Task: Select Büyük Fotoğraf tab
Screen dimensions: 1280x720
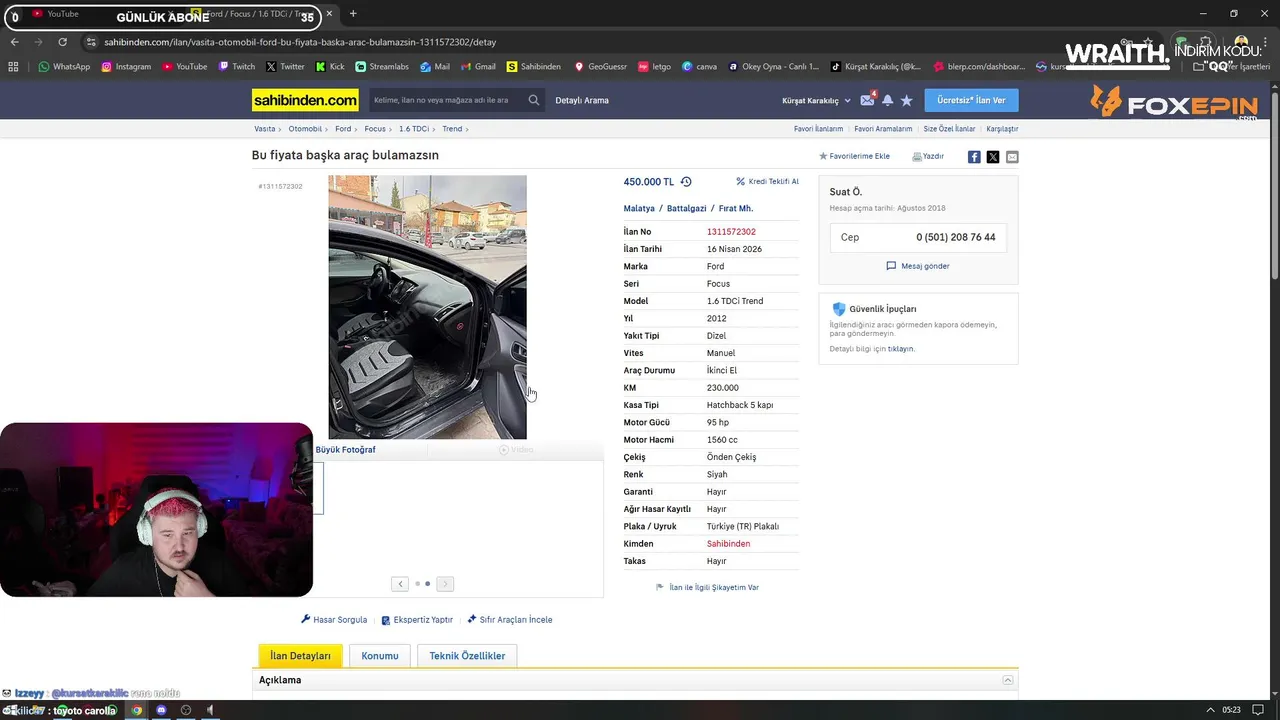Action: coord(346,450)
